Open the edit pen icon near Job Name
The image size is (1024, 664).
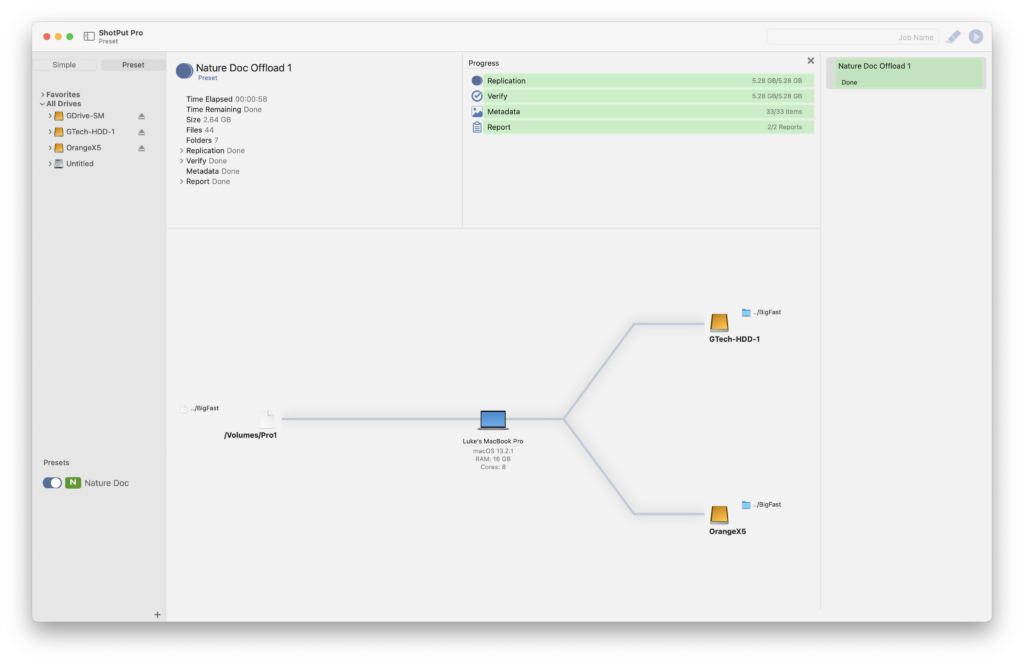(x=953, y=36)
